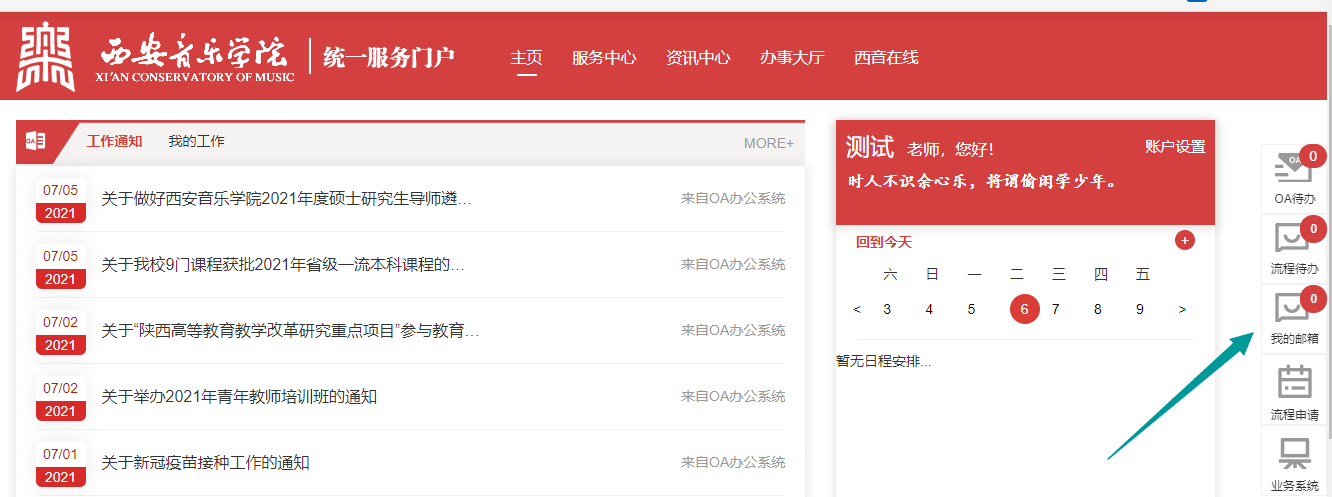
Task: Open the OA待办 sidebar icon
Action: 1293,172
